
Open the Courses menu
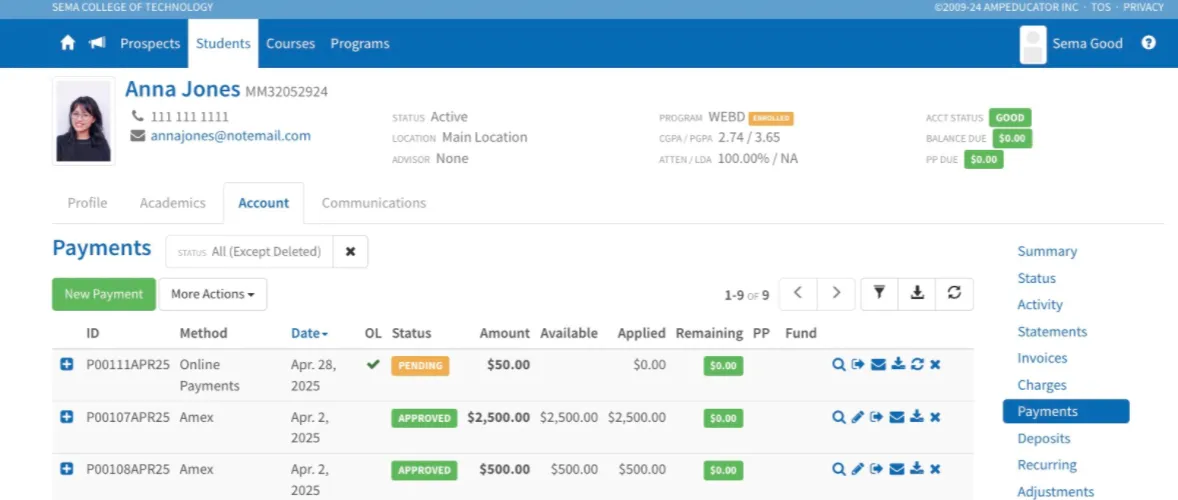291,44
